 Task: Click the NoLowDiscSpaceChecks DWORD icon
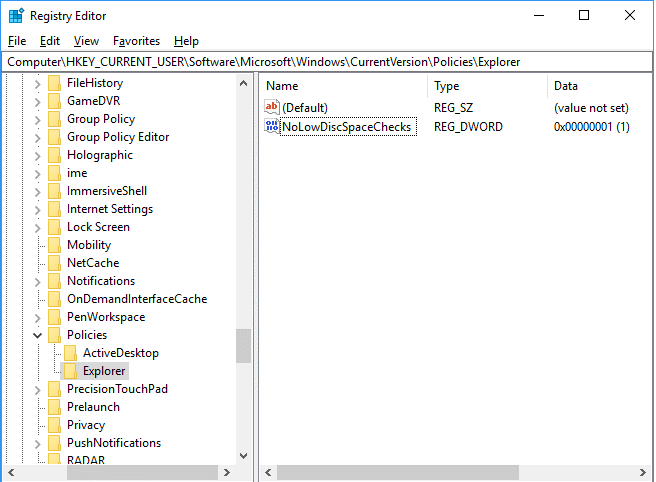[x=272, y=126]
